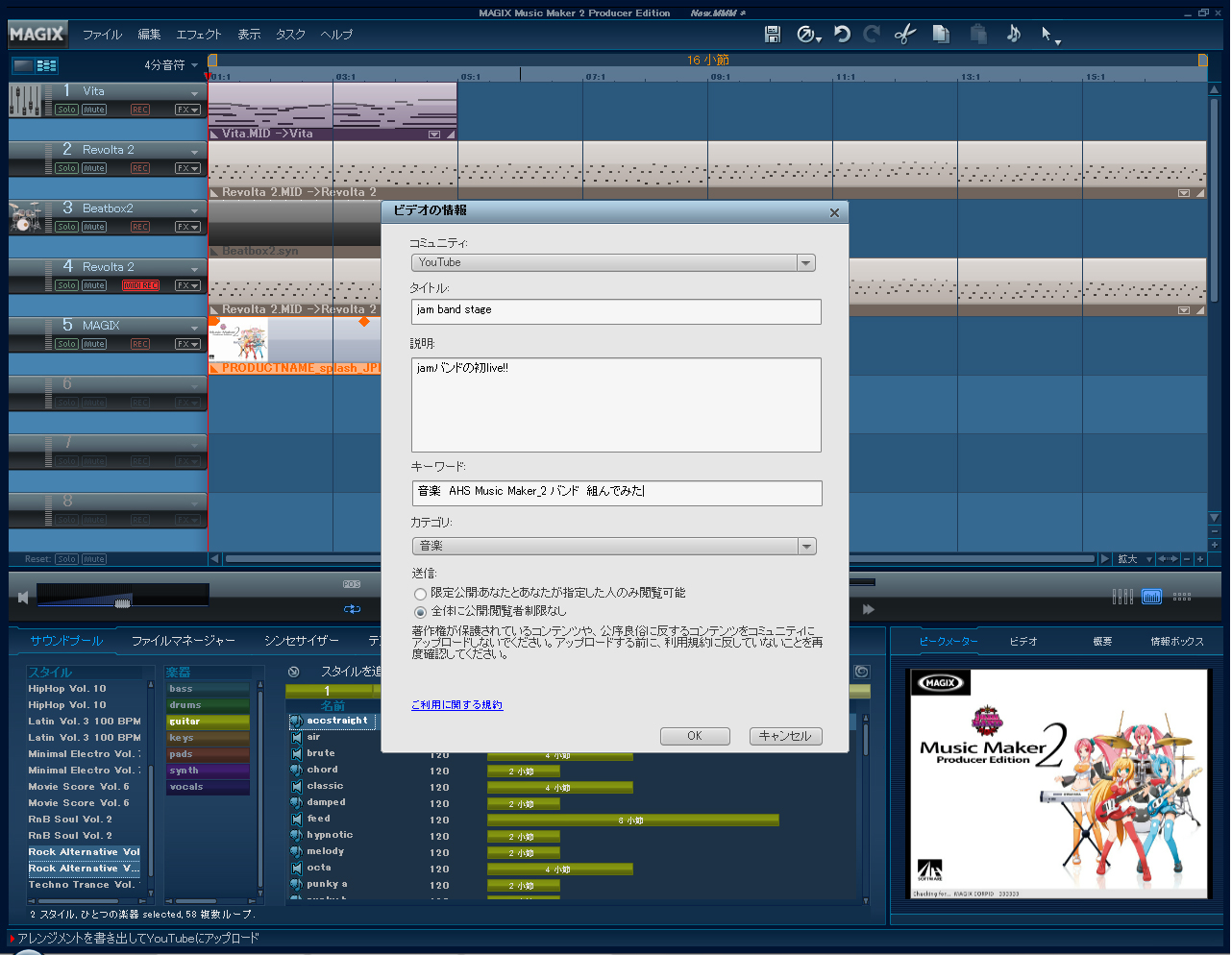The width and height of the screenshot is (1232, 955).
Task: Open the FX menu on MAGIX track
Action: (187, 344)
